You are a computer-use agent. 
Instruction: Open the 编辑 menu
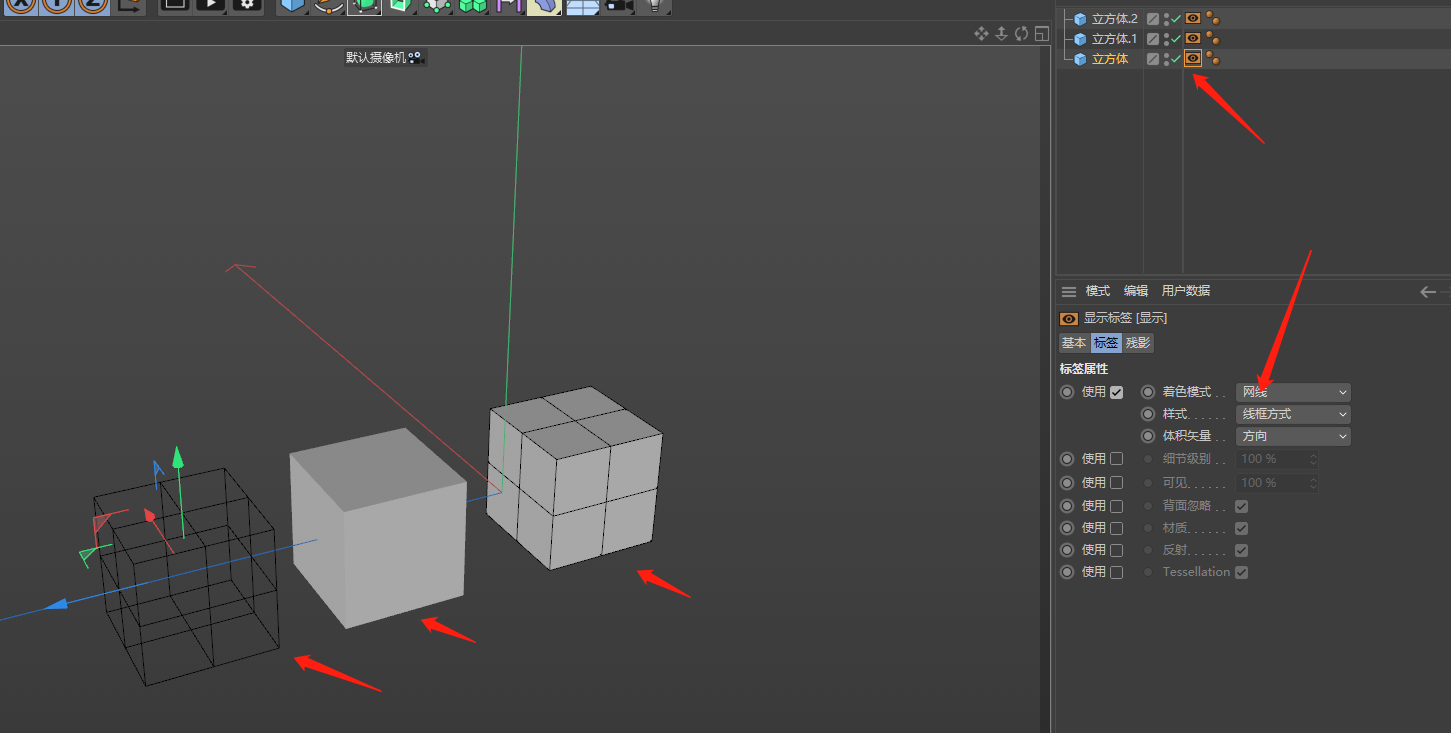[x=1136, y=291]
